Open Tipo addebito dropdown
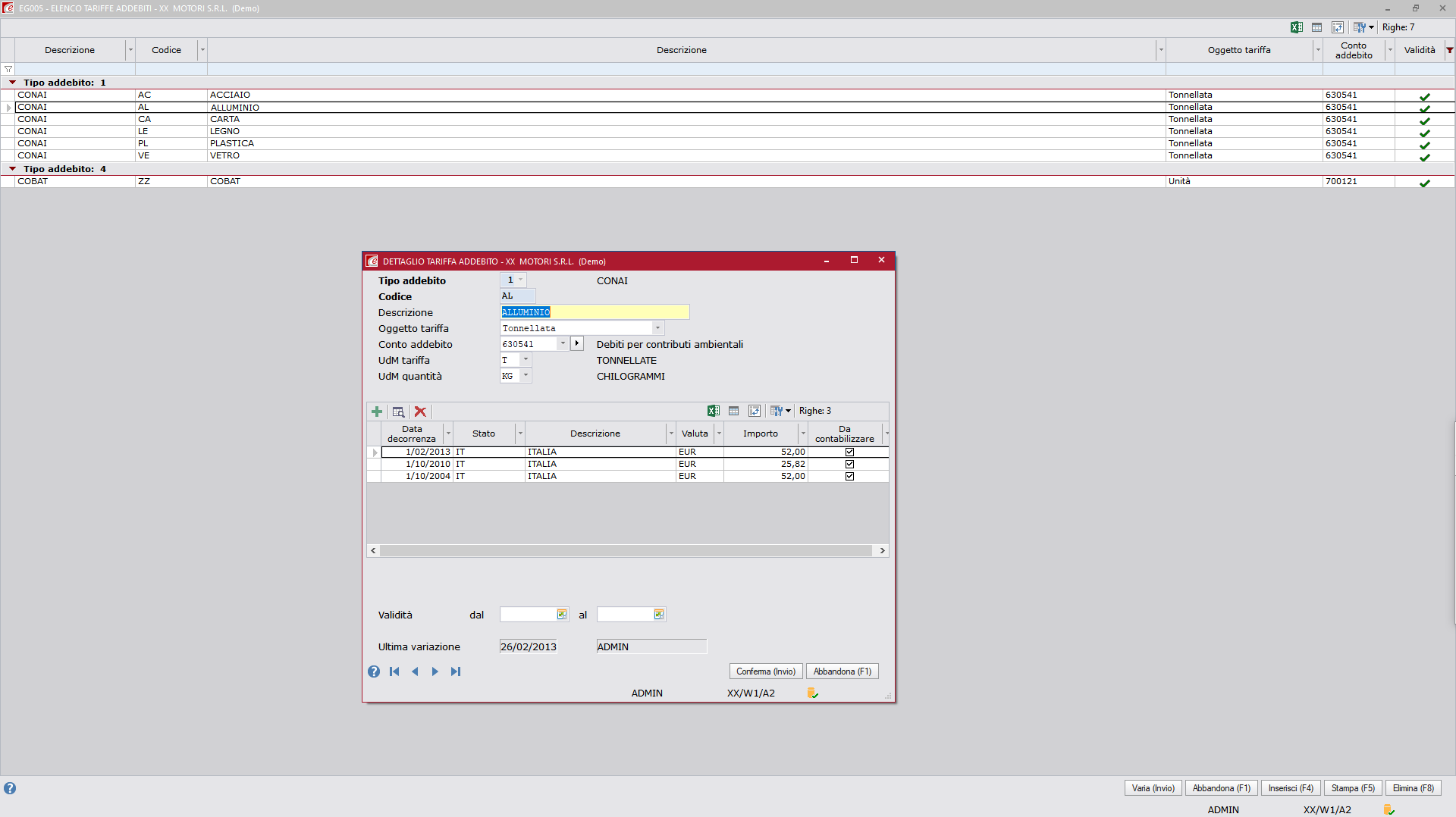1456x817 pixels. coord(520,280)
